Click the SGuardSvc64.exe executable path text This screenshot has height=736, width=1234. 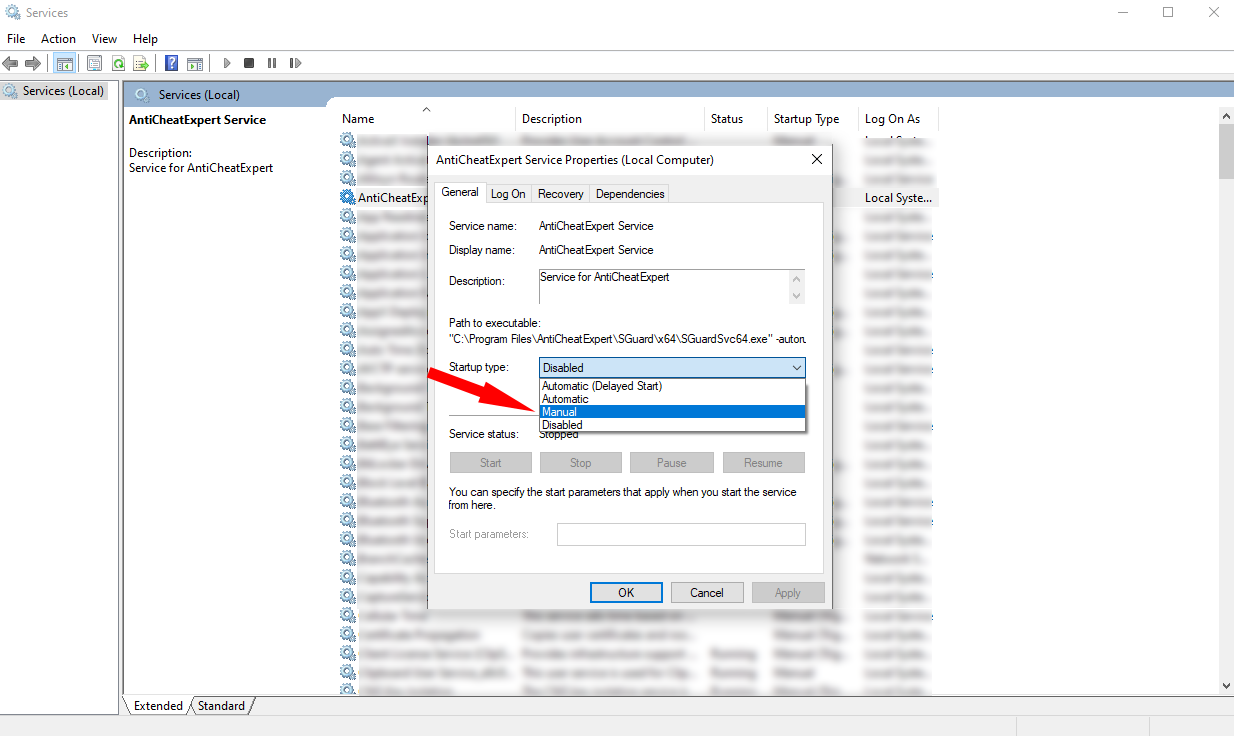pos(627,339)
